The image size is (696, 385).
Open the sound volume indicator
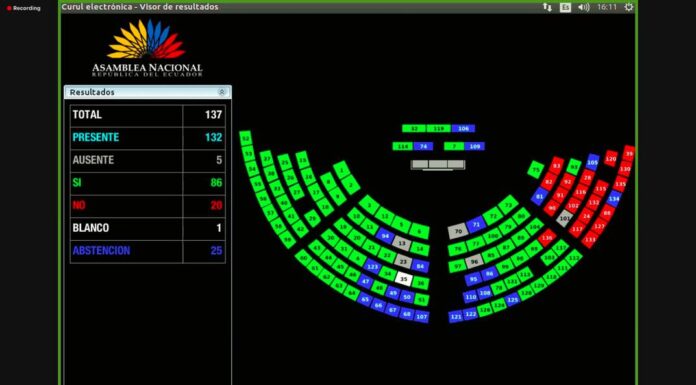point(584,7)
